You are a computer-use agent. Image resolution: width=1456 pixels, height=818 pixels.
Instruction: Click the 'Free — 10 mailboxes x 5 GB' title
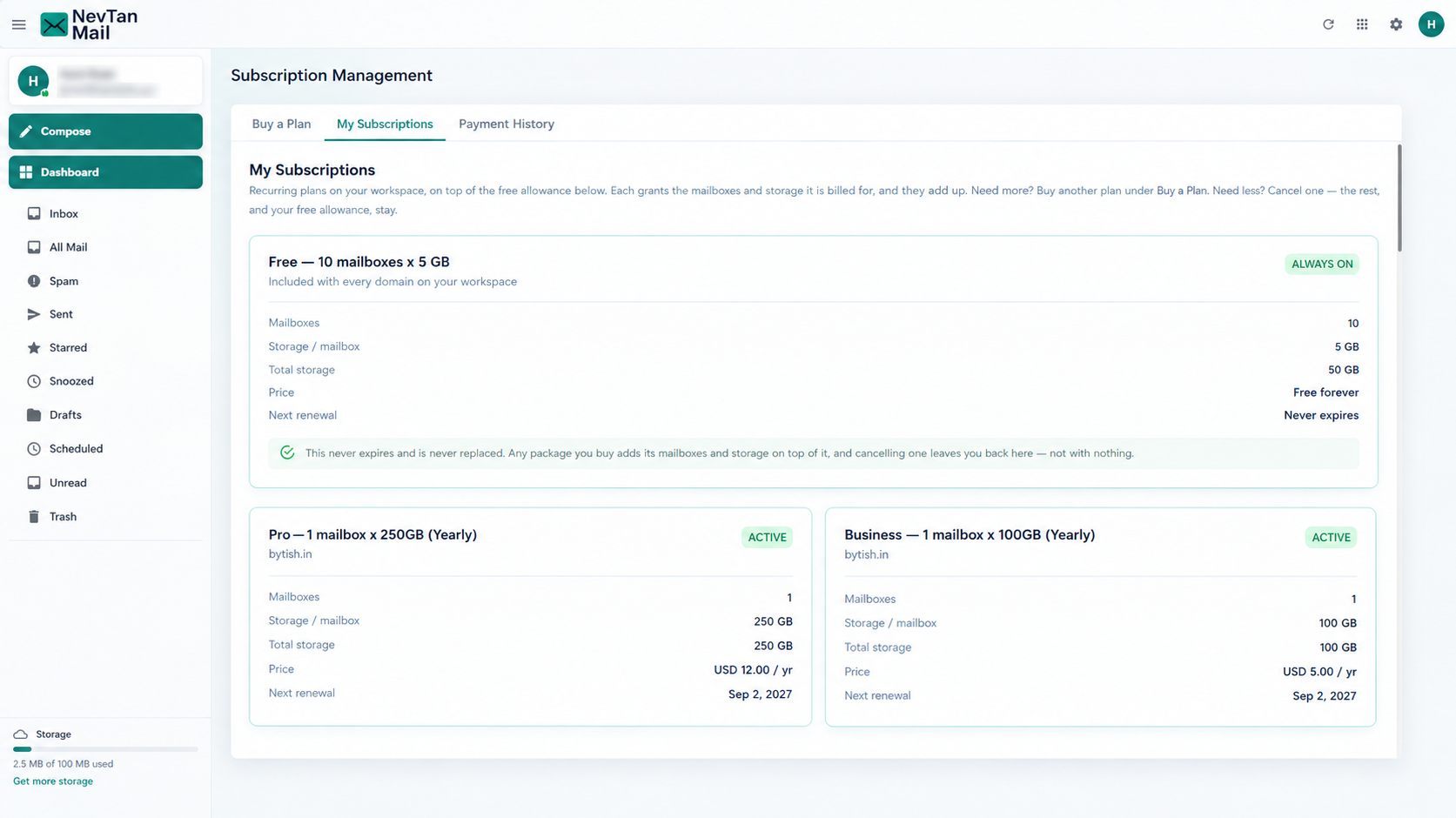(x=359, y=262)
